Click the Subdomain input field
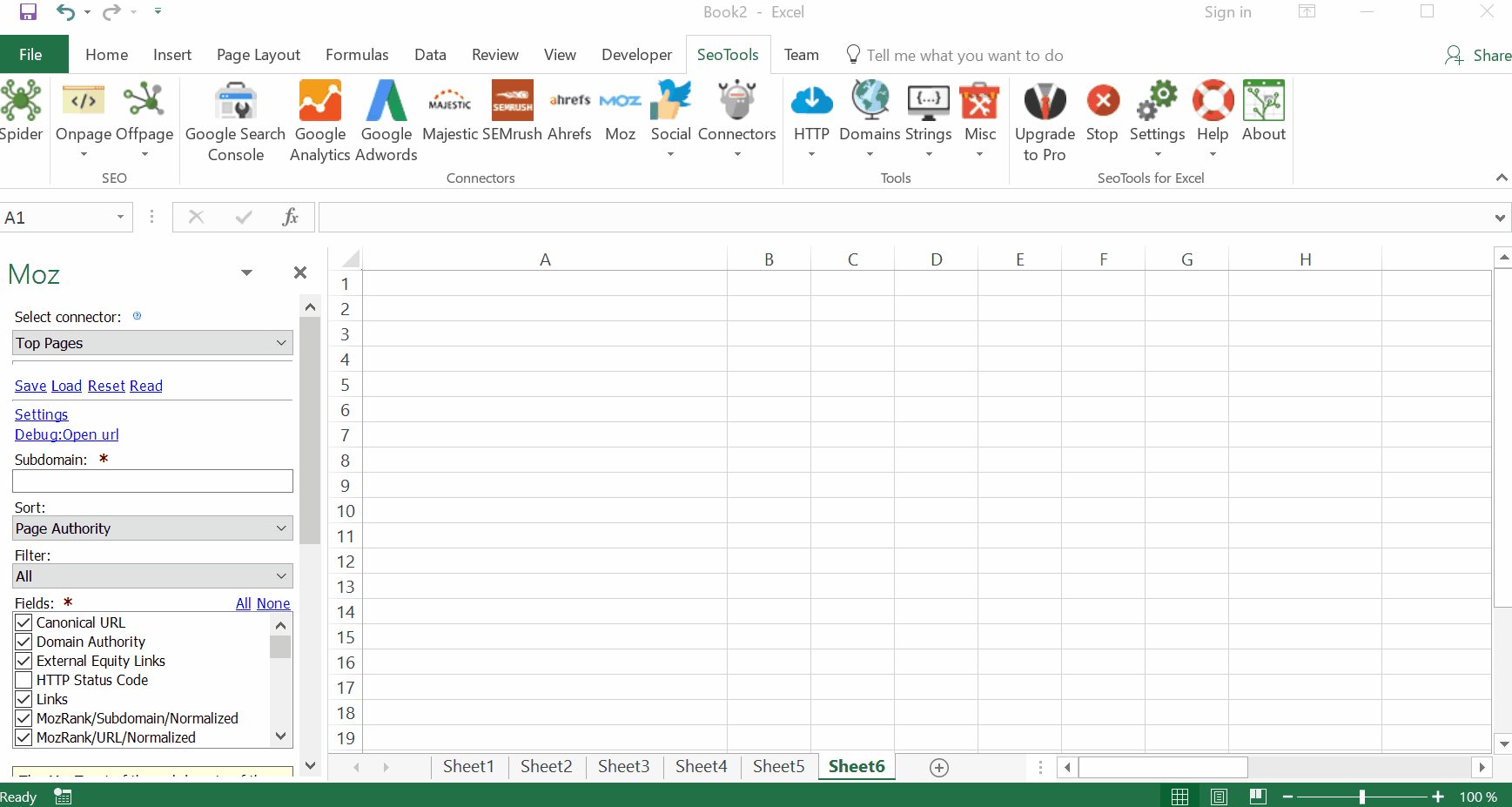Screen dimensions: 1512x807 [x=152, y=481]
